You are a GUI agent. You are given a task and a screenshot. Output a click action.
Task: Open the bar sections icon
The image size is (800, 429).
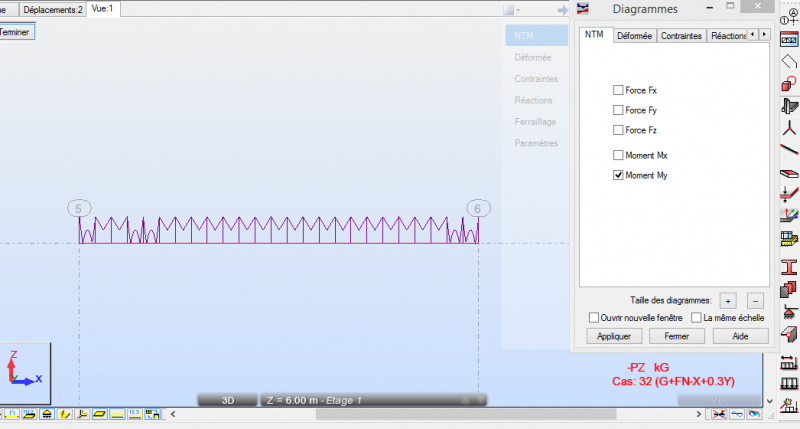789,106
